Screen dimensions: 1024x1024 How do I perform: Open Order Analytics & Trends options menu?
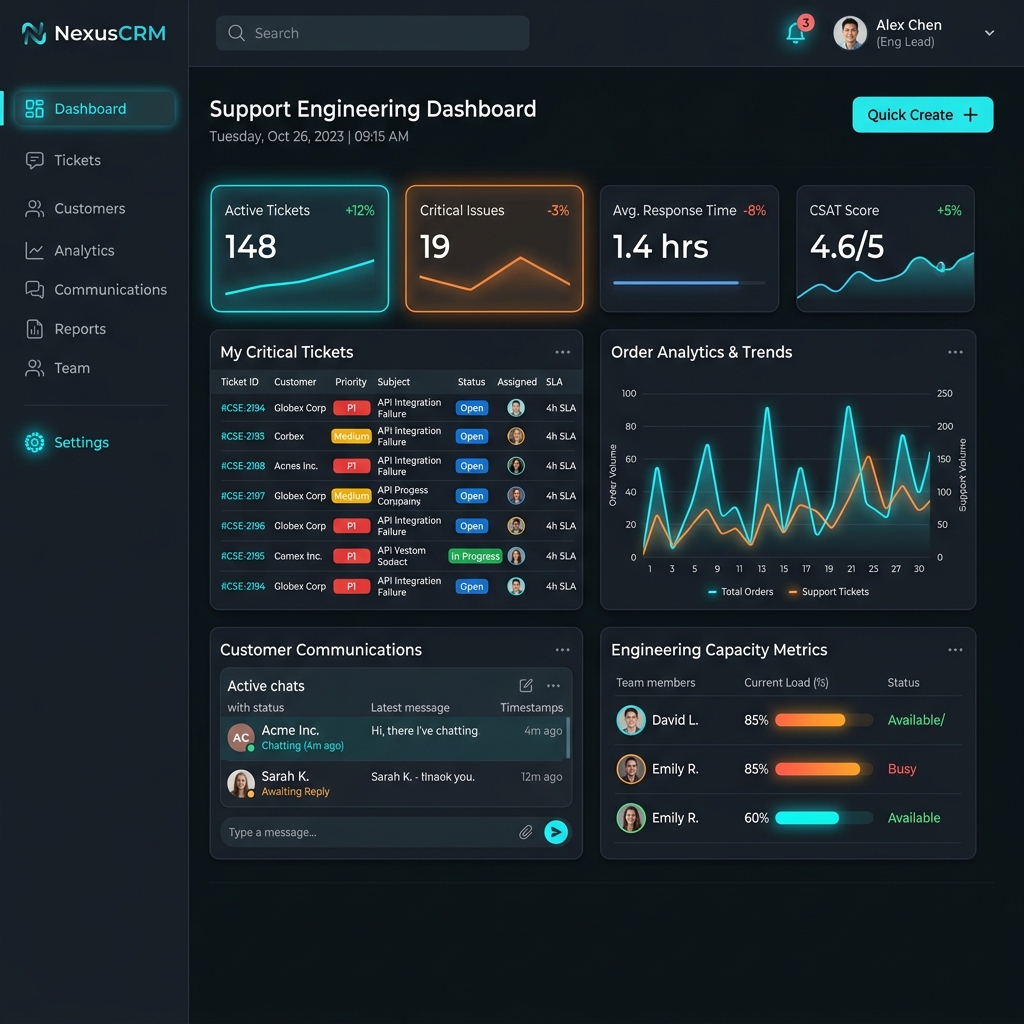(x=955, y=352)
